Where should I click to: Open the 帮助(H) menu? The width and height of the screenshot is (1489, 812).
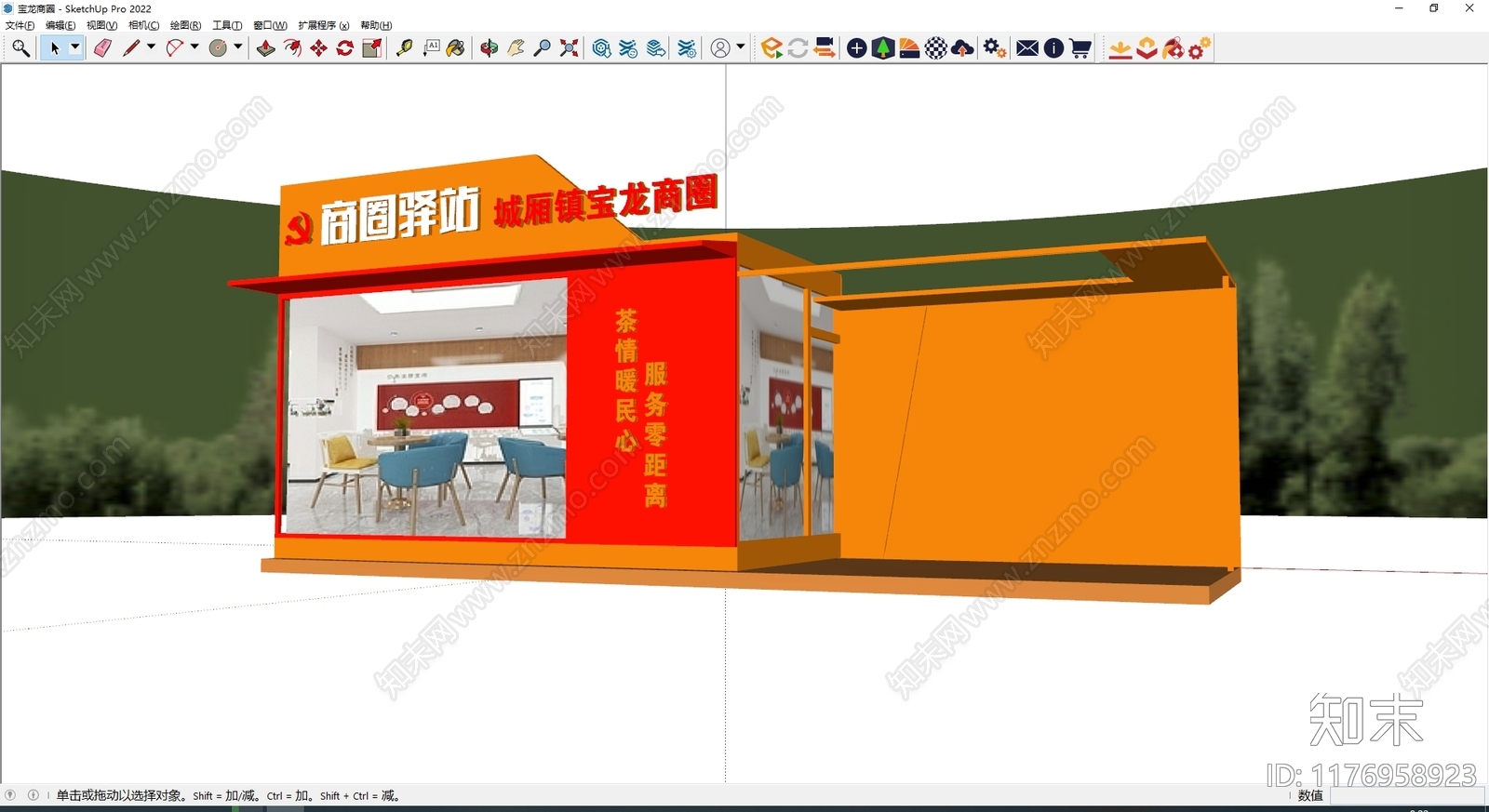point(376,26)
